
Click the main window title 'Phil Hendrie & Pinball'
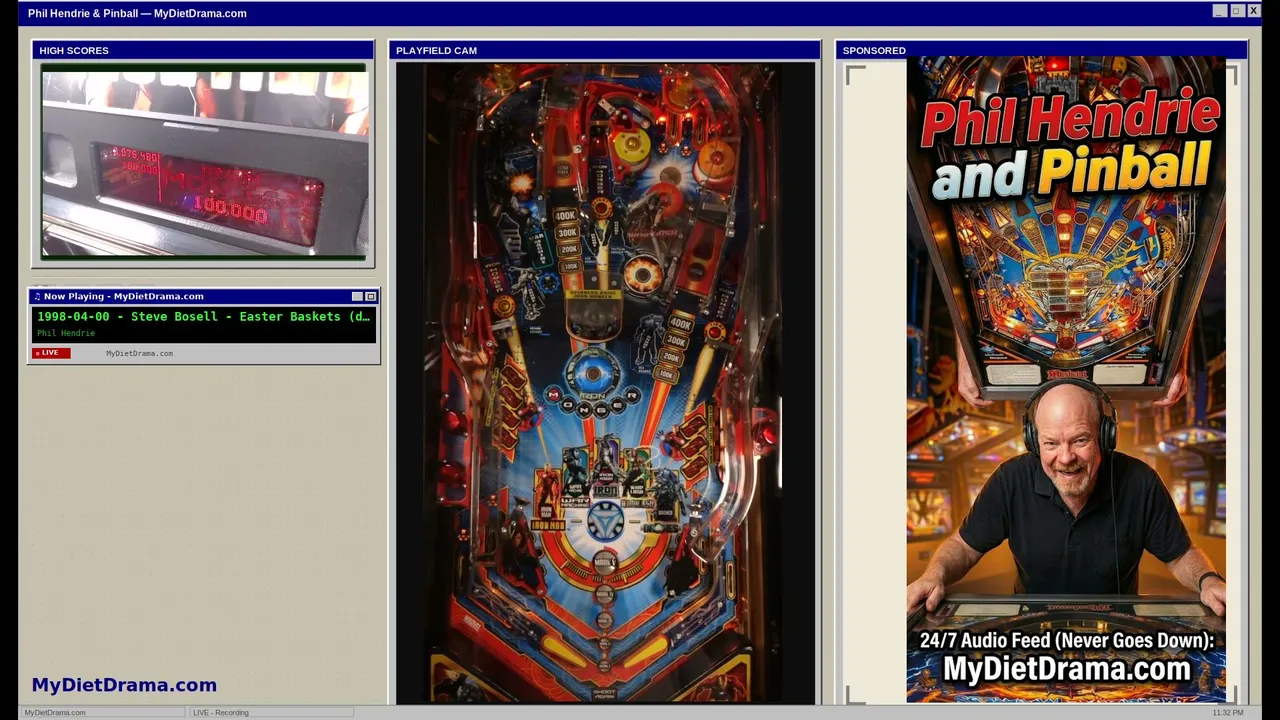coord(83,13)
